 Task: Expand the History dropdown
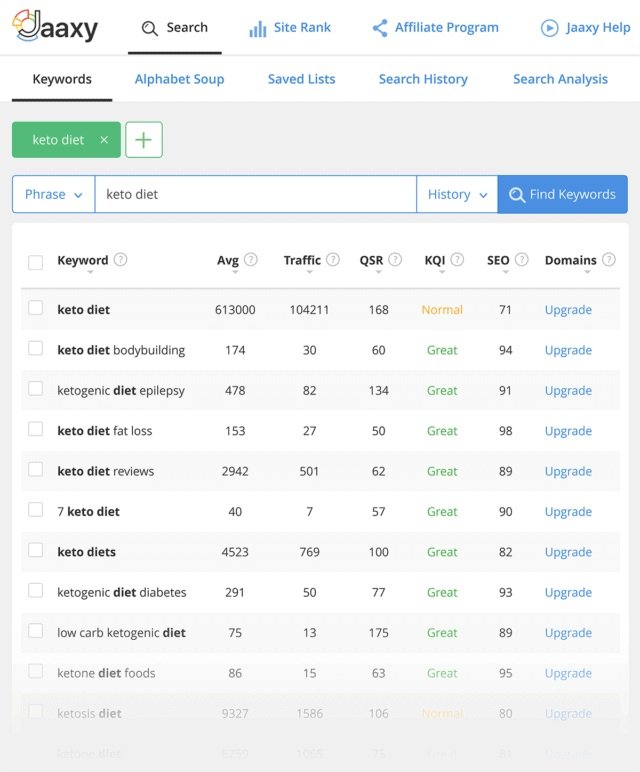click(457, 195)
